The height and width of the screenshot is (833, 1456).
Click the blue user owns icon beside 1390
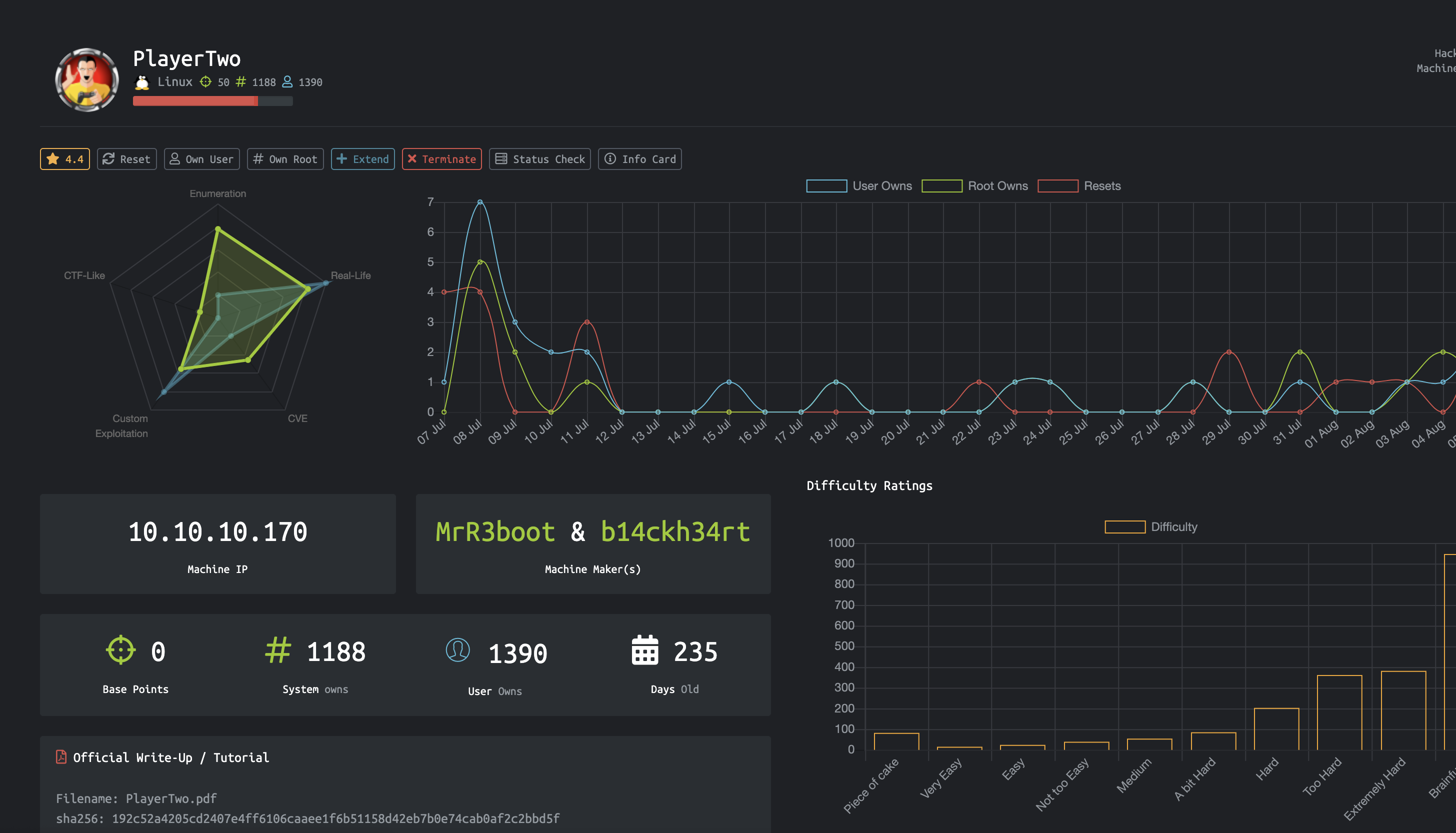[287, 82]
